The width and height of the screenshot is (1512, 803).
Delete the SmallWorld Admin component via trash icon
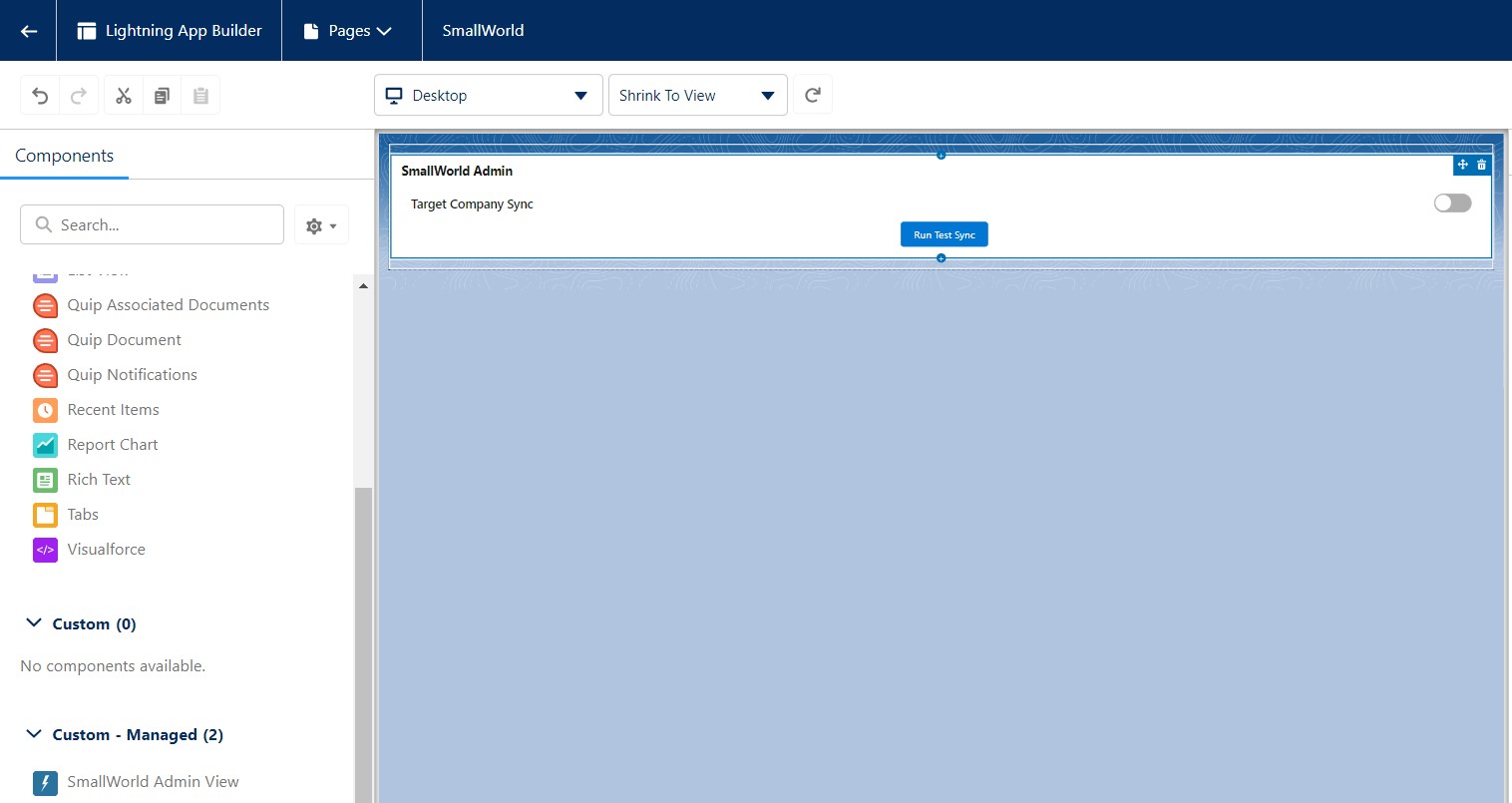click(x=1482, y=165)
